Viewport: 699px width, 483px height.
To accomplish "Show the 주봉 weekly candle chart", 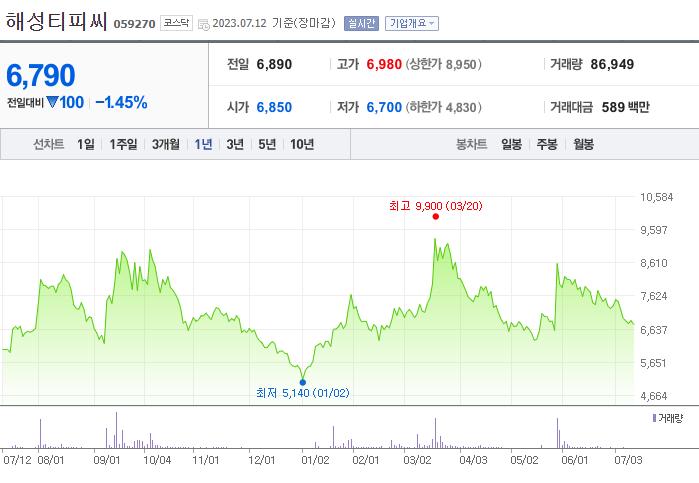I will coord(547,144).
